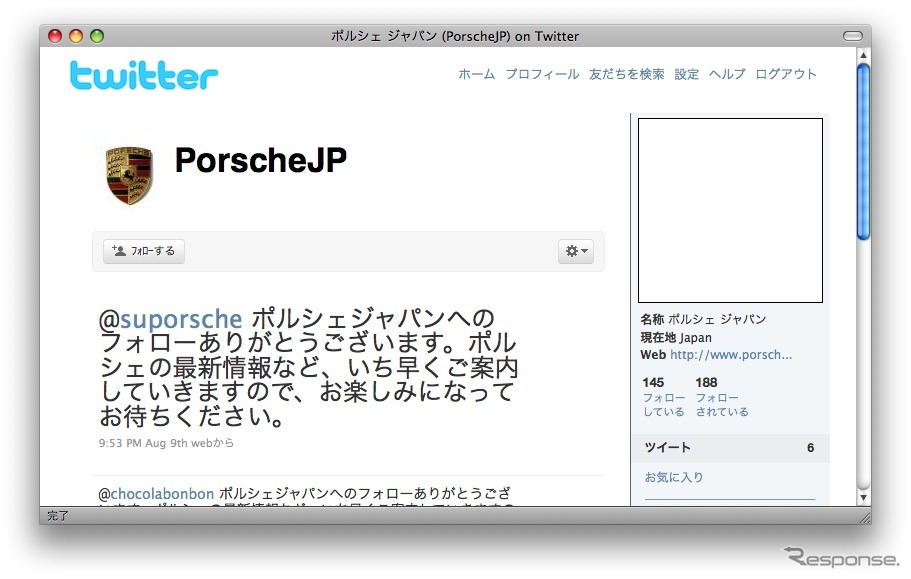Image resolution: width=911 pixels, height=579 pixels.
Task: Open the @suporsche mention link
Action: (x=171, y=320)
